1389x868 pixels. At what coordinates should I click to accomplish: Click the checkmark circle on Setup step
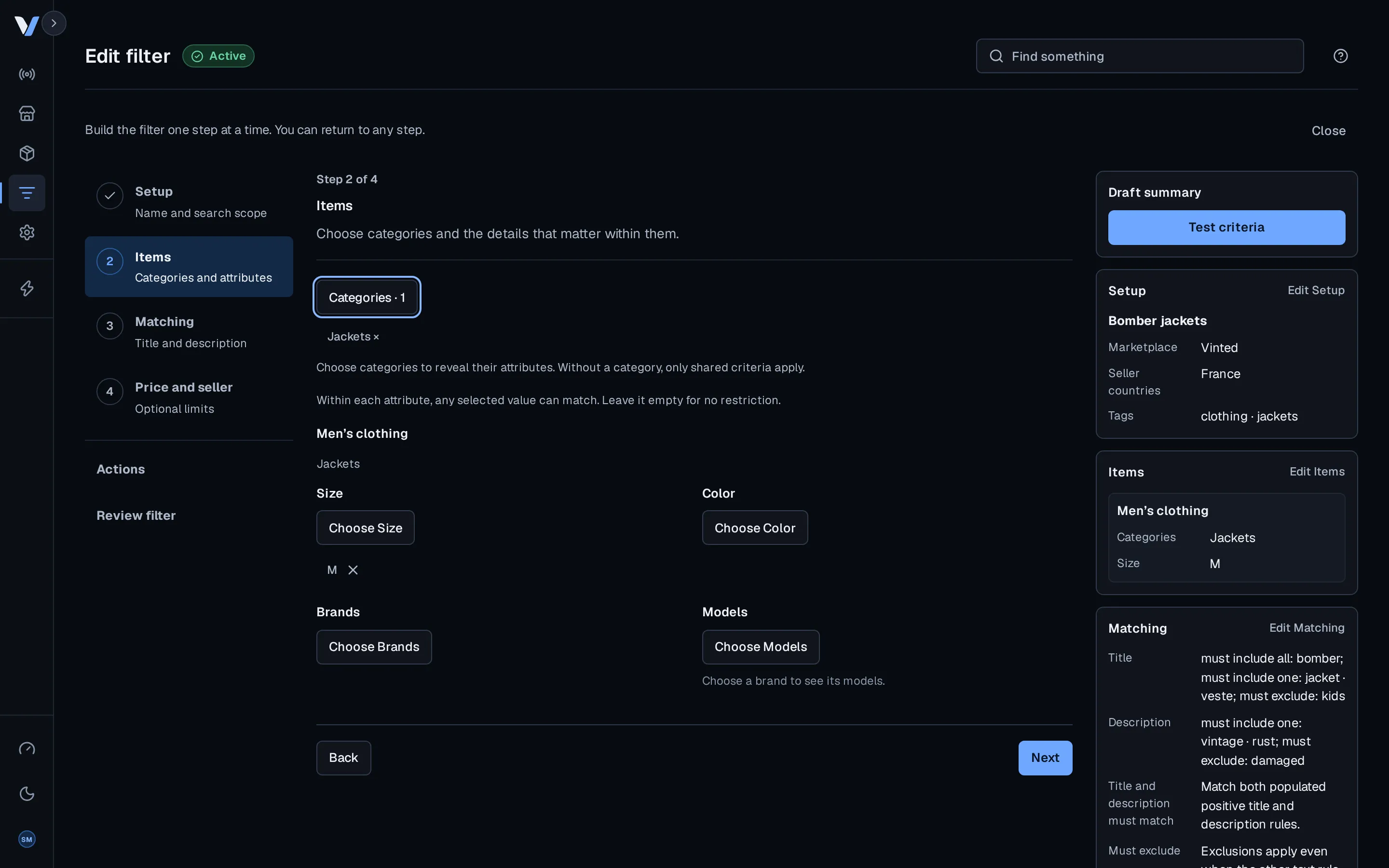coord(109,196)
